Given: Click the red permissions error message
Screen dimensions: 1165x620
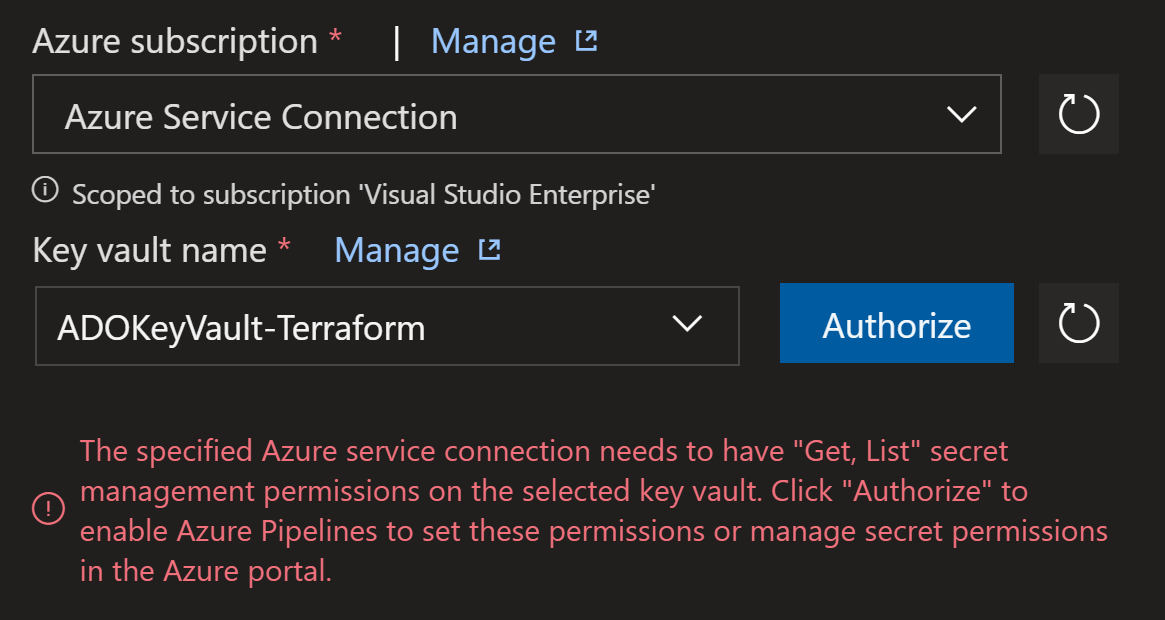Looking at the screenshot, I should 594,511.
